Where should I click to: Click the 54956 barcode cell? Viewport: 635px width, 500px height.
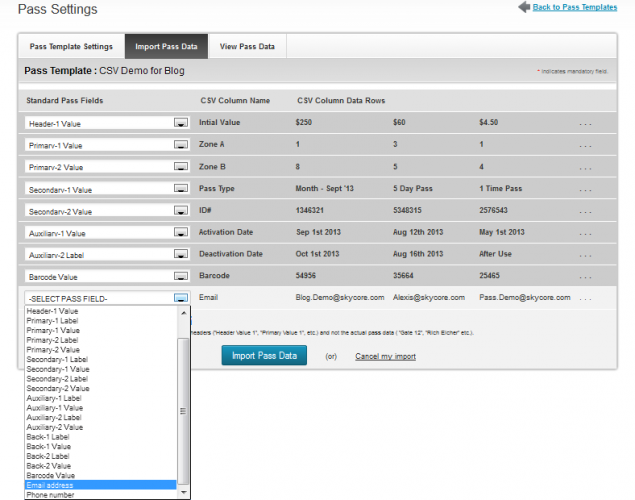[306, 276]
